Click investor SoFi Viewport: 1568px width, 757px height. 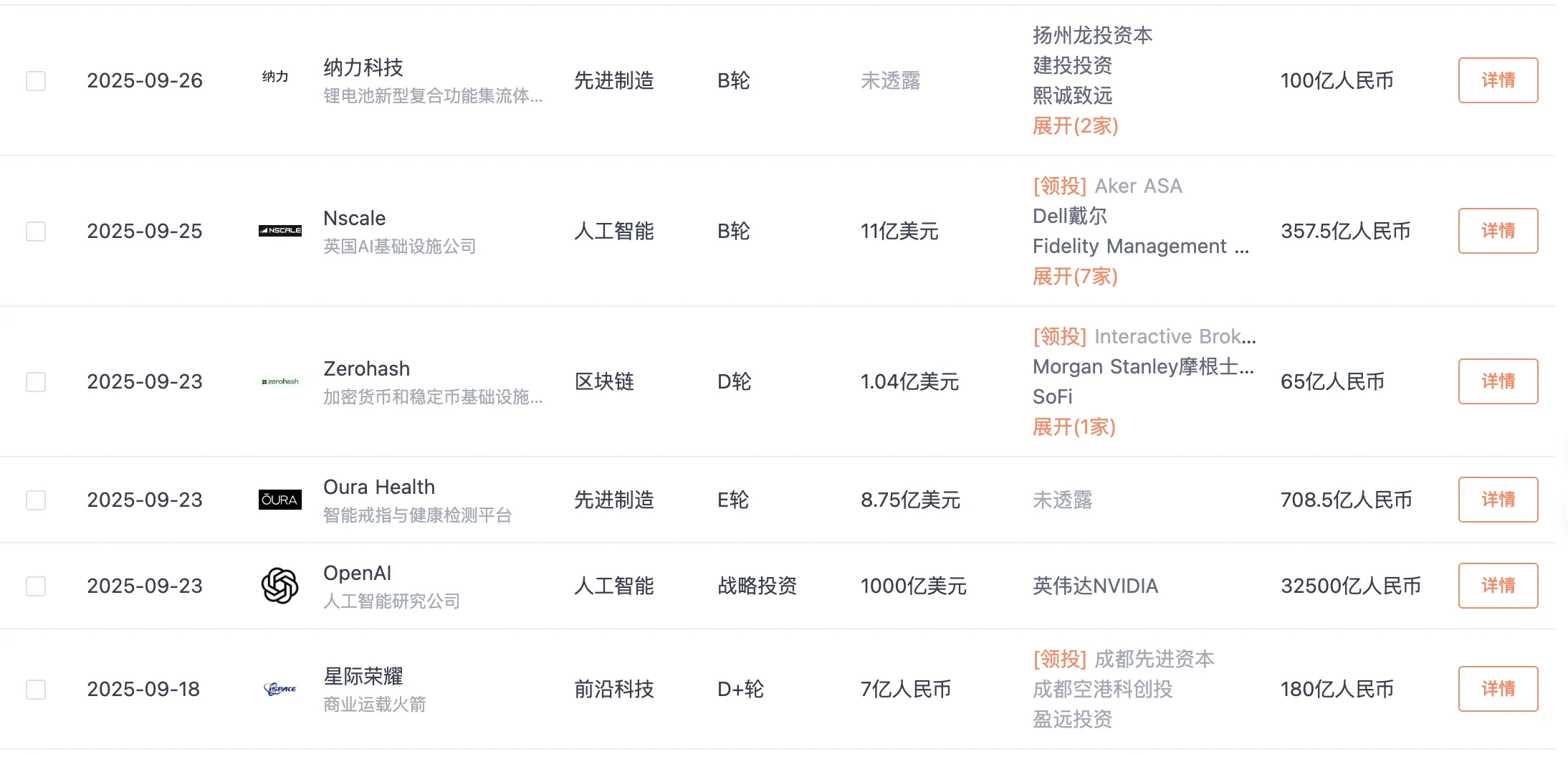pyautogui.click(x=1053, y=397)
